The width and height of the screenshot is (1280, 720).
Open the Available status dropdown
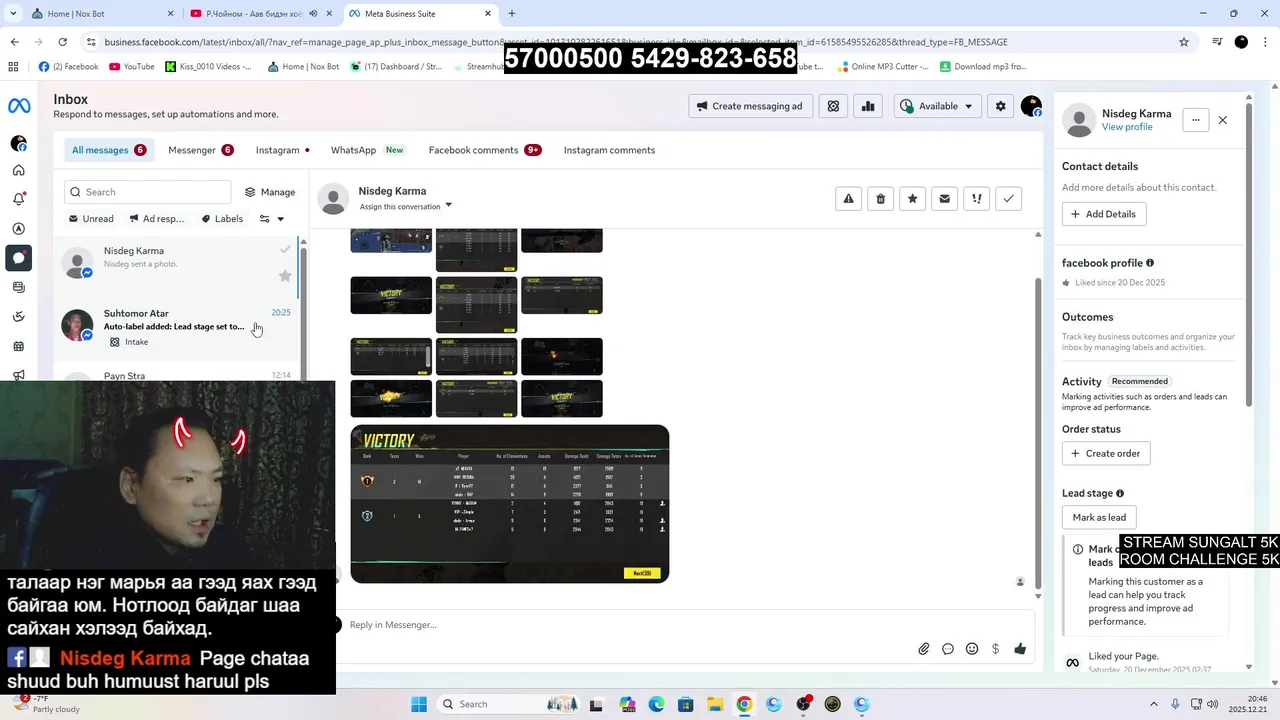pos(935,106)
